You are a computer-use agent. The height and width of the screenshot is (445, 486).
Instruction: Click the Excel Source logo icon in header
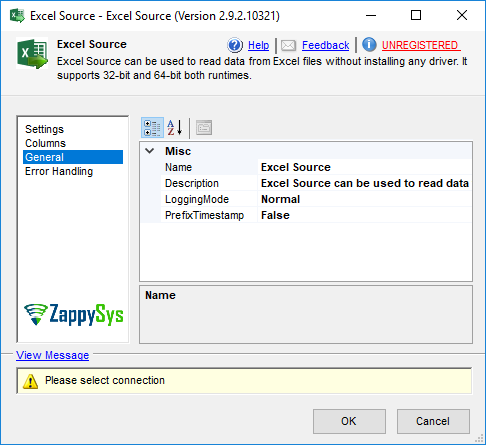(32, 54)
